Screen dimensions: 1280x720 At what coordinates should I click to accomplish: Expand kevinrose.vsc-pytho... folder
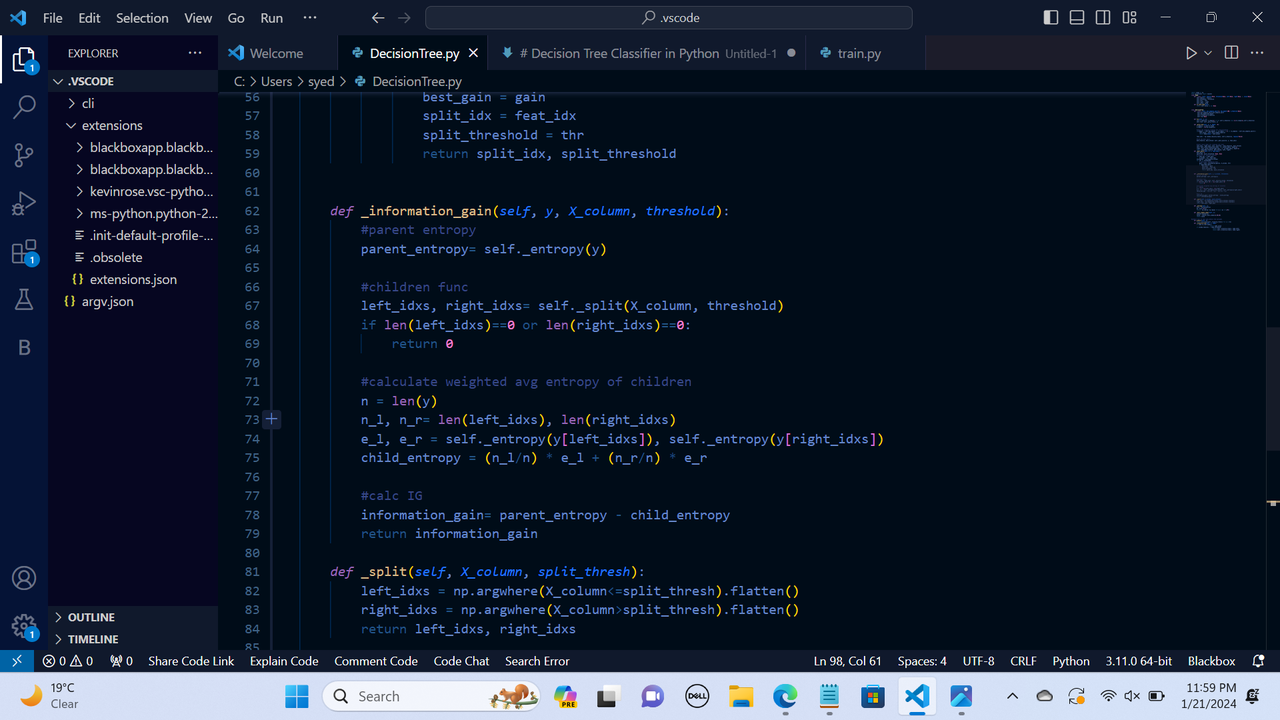[x=133, y=191]
